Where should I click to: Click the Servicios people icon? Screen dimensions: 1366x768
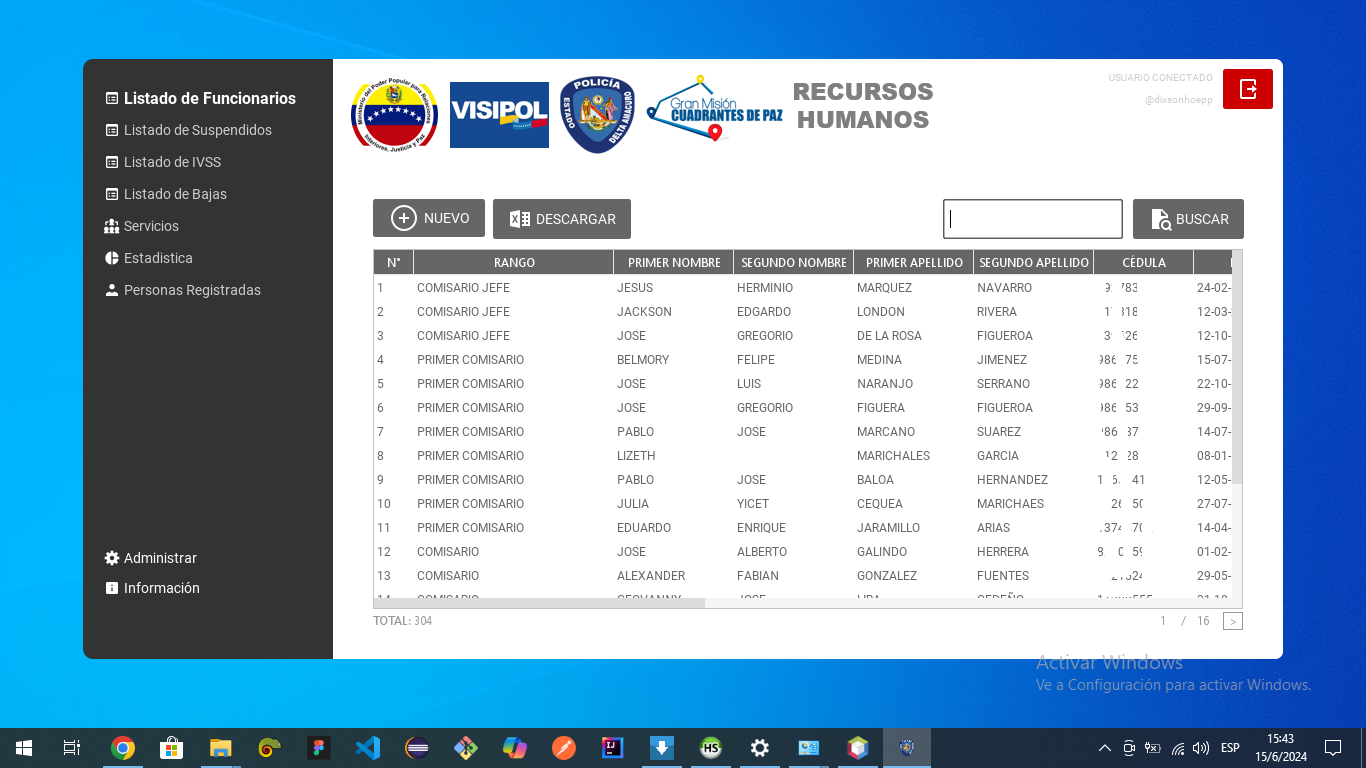click(x=111, y=226)
